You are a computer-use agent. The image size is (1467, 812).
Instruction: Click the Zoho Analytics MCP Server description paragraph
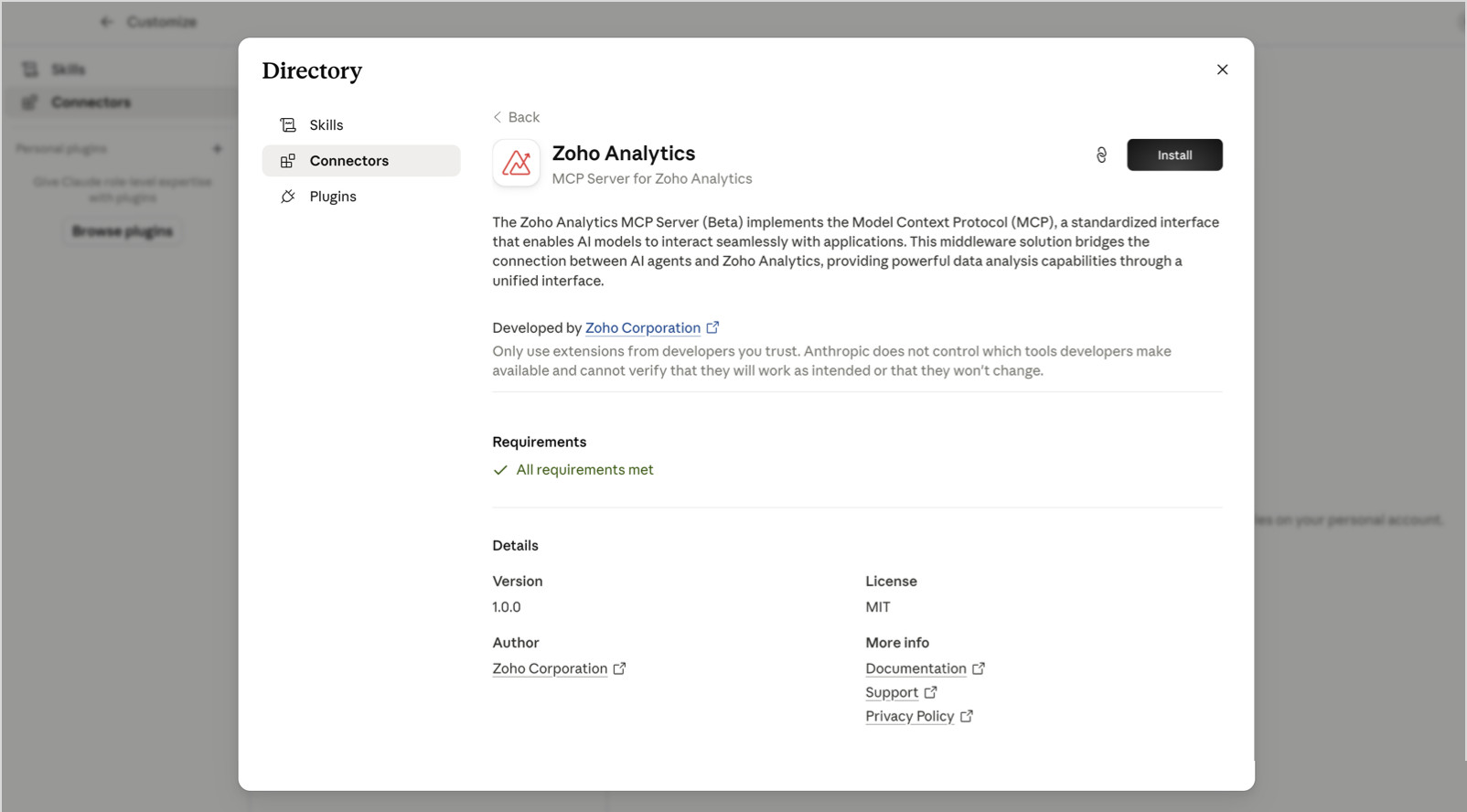pos(856,251)
